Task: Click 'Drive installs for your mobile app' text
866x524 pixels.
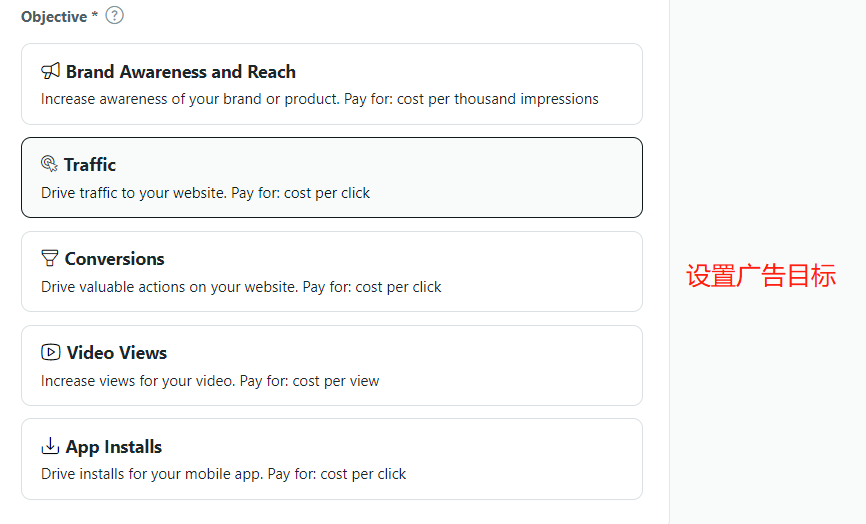Action: point(151,474)
